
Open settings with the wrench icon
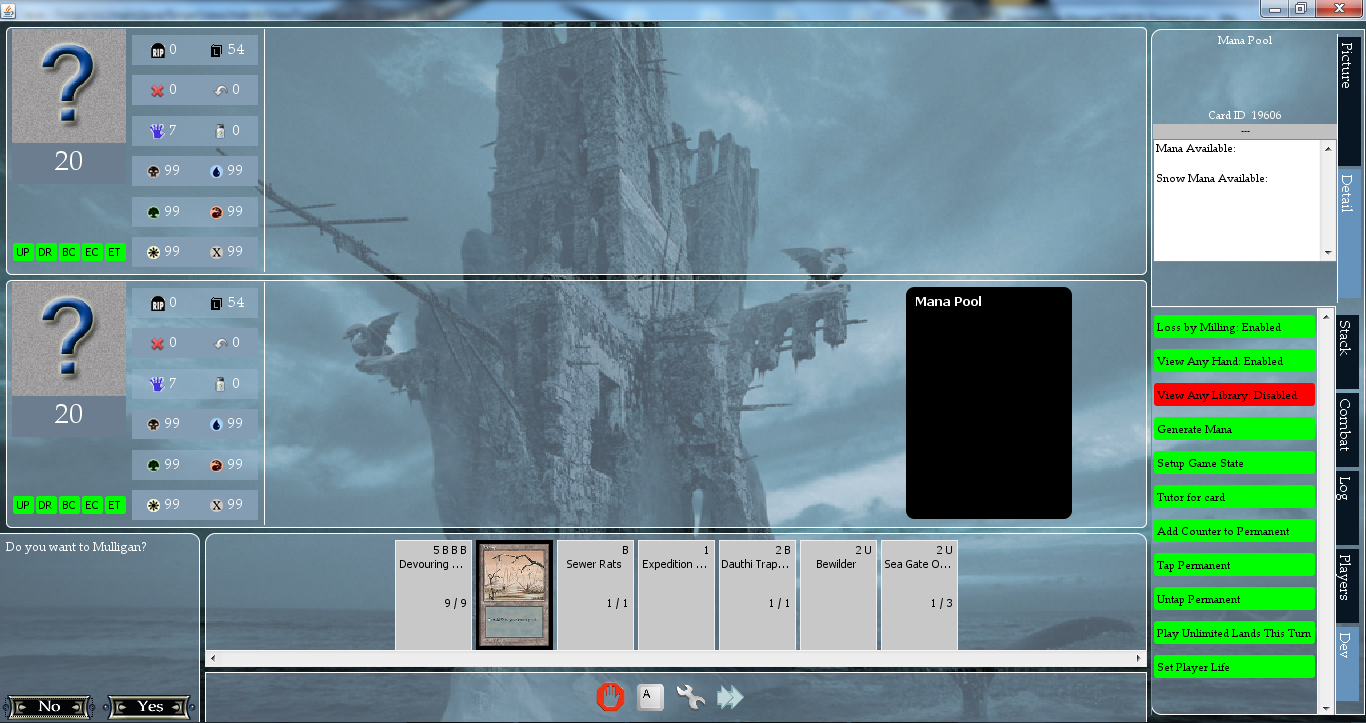[x=690, y=697]
